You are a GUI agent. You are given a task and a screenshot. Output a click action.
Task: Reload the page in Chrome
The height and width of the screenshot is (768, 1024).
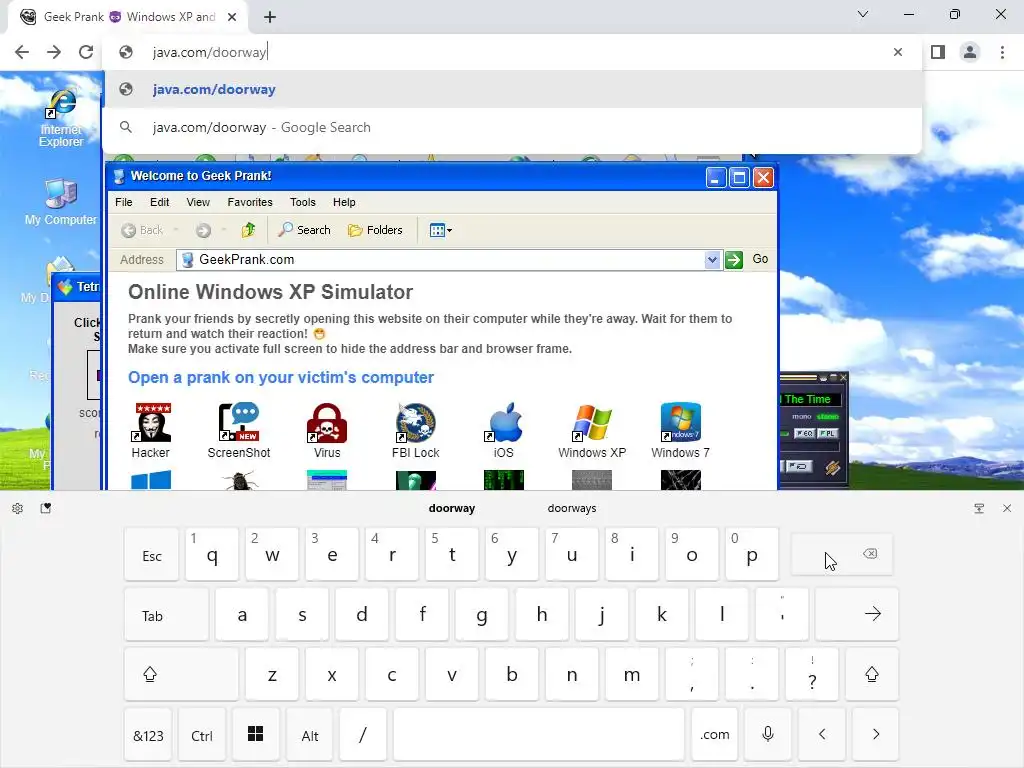point(86,52)
